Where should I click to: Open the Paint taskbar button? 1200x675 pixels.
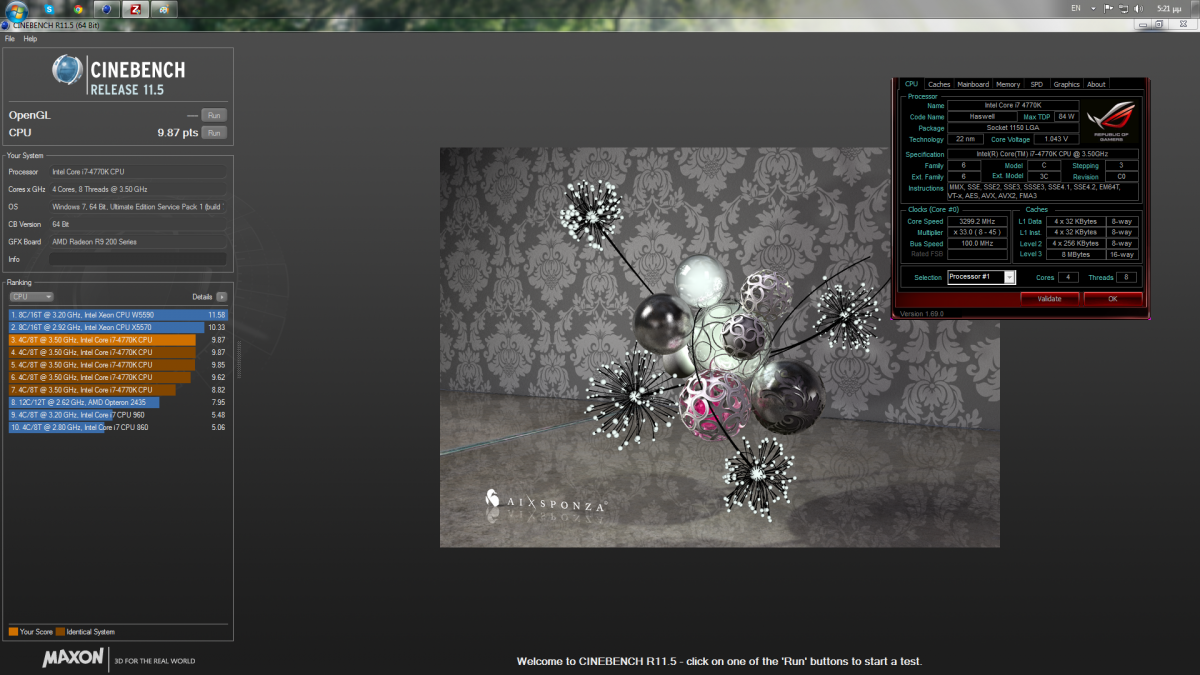(x=165, y=9)
